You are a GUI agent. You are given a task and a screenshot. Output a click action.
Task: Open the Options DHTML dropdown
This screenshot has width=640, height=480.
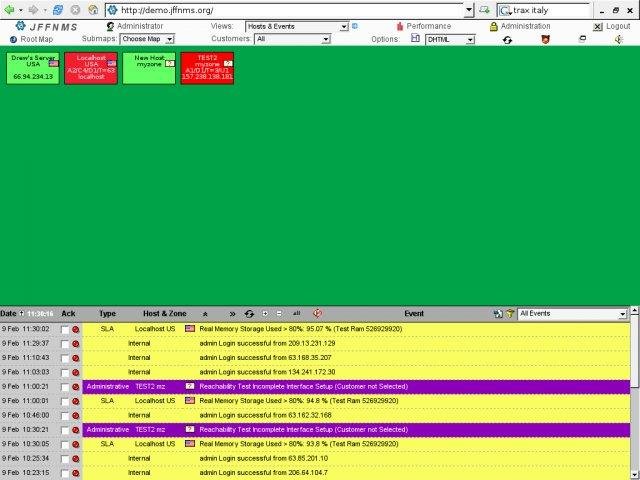point(450,40)
